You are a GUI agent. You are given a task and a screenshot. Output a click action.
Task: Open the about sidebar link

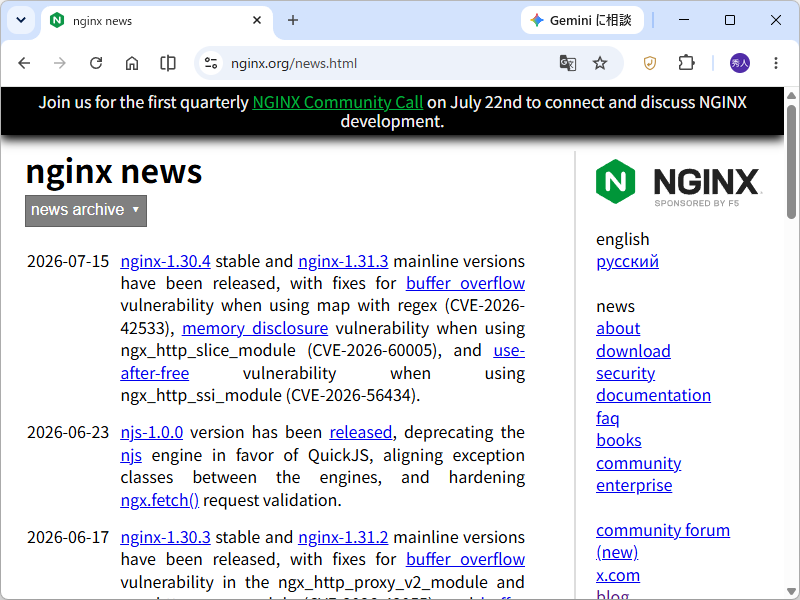click(618, 329)
